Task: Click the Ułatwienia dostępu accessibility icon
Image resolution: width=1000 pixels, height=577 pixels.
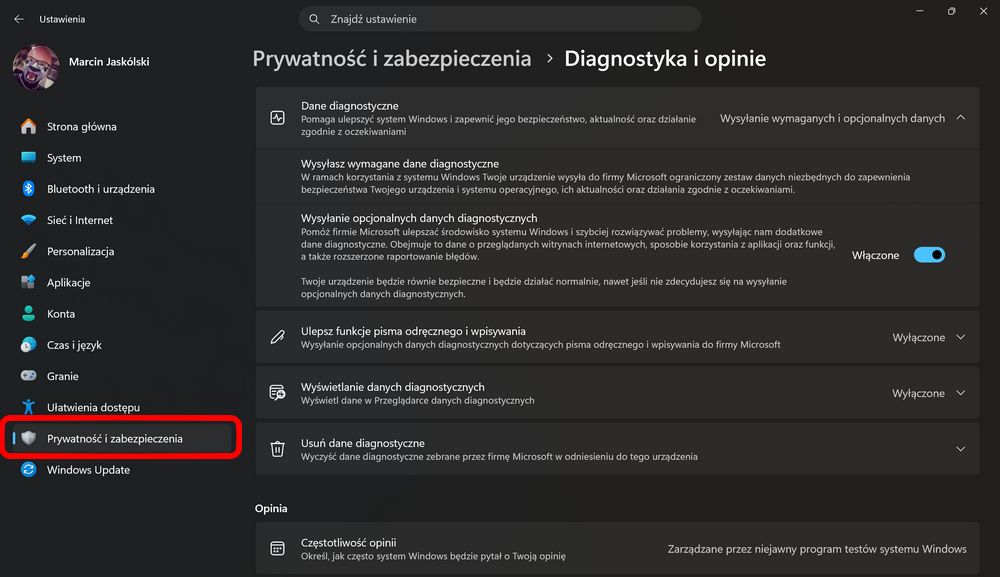Action: tap(28, 407)
